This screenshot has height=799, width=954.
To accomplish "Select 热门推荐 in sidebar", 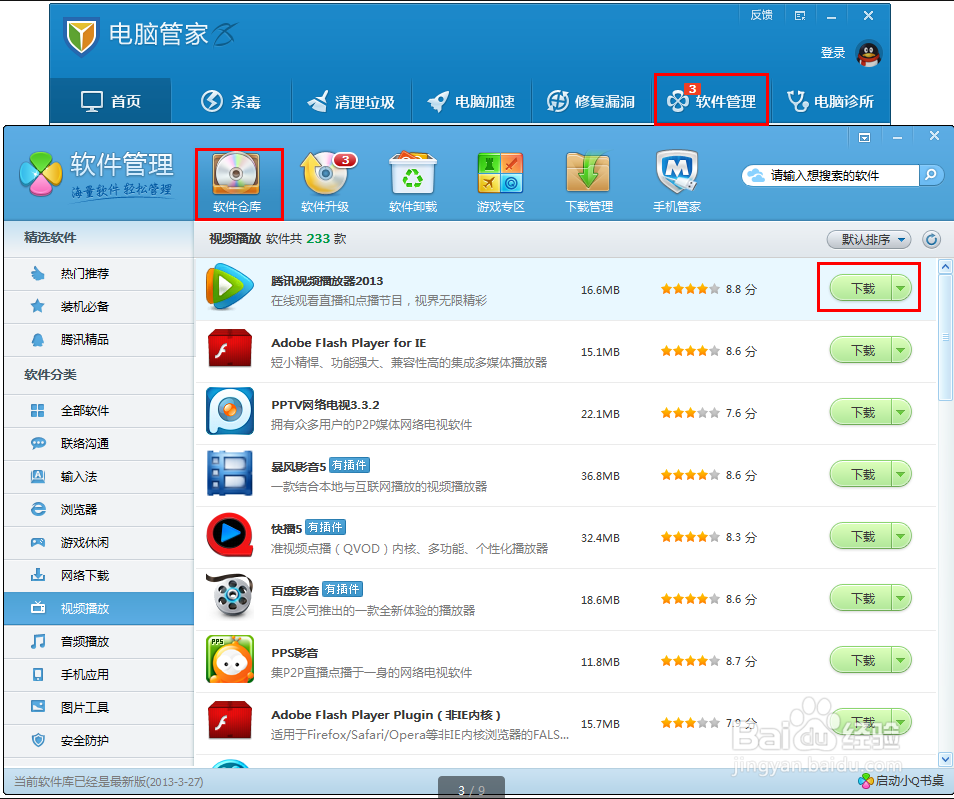I will click(x=99, y=273).
